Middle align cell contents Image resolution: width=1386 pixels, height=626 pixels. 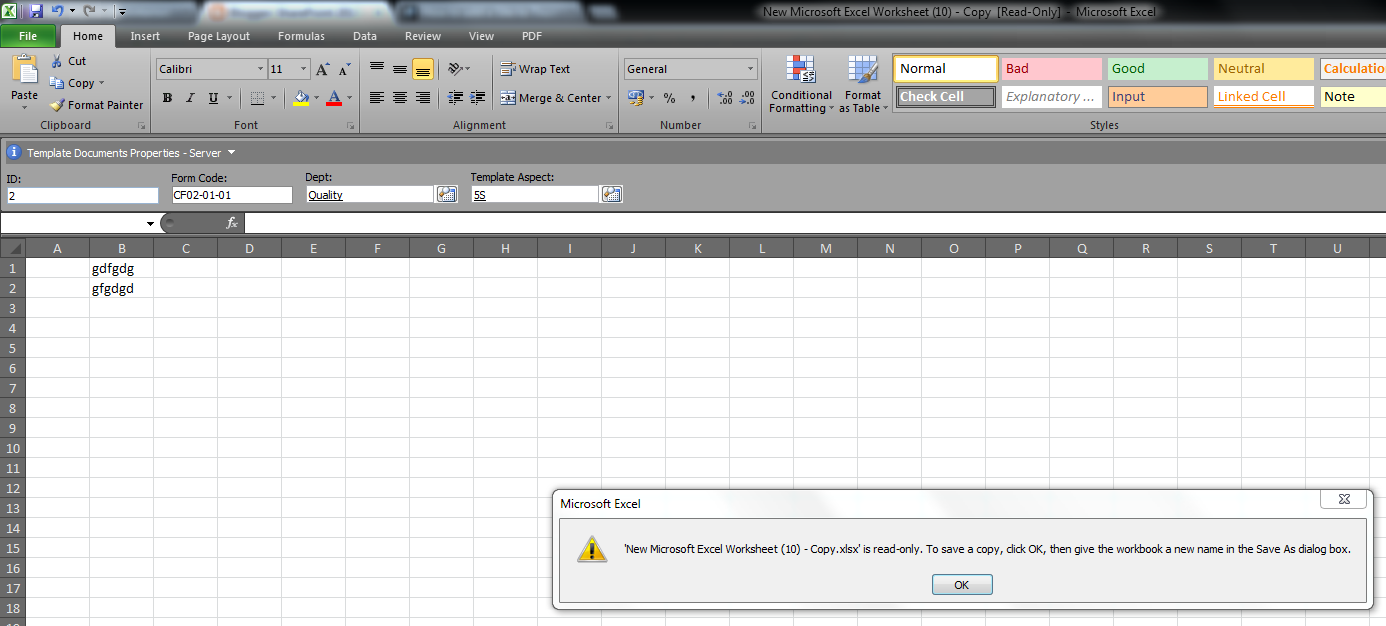pyautogui.click(x=400, y=68)
